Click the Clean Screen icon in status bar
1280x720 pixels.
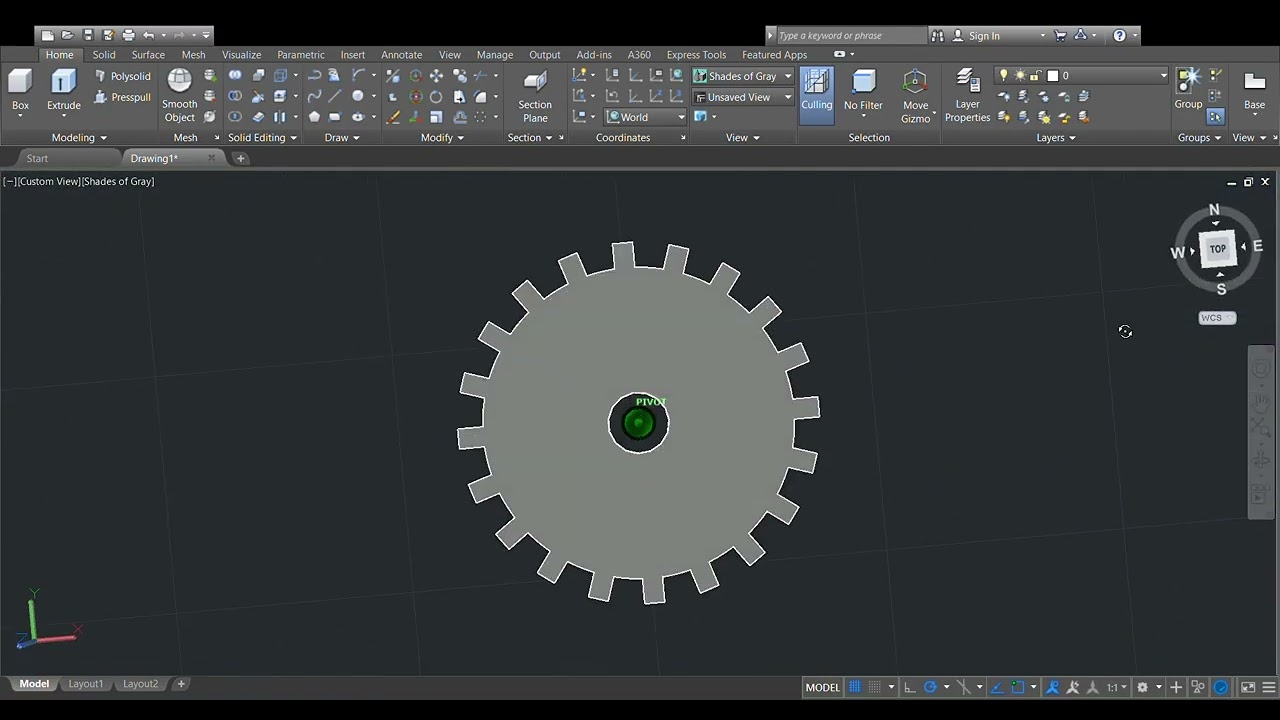[x=1248, y=687]
